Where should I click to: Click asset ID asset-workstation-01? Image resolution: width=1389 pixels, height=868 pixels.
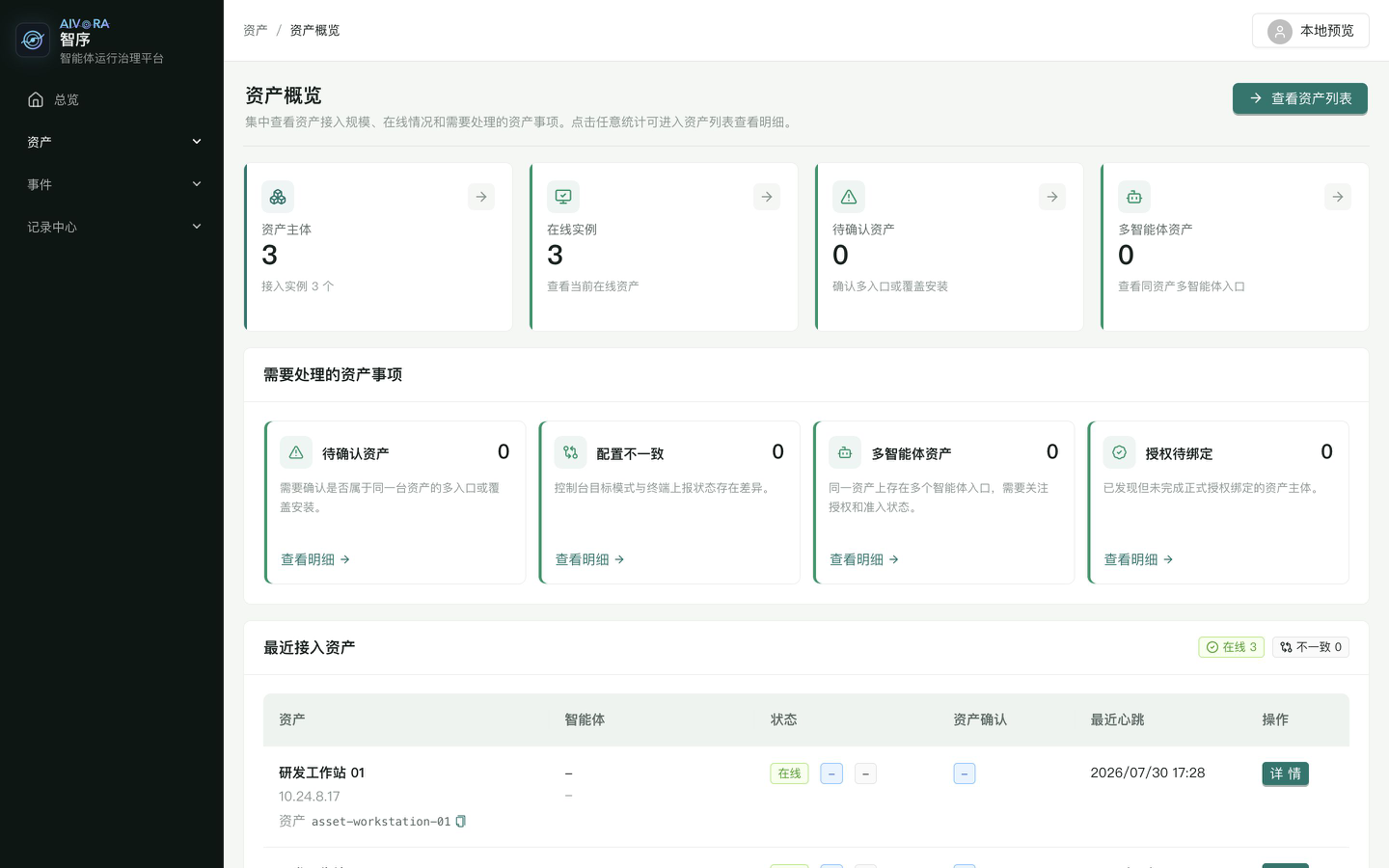pyautogui.click(x=381, y=822)
